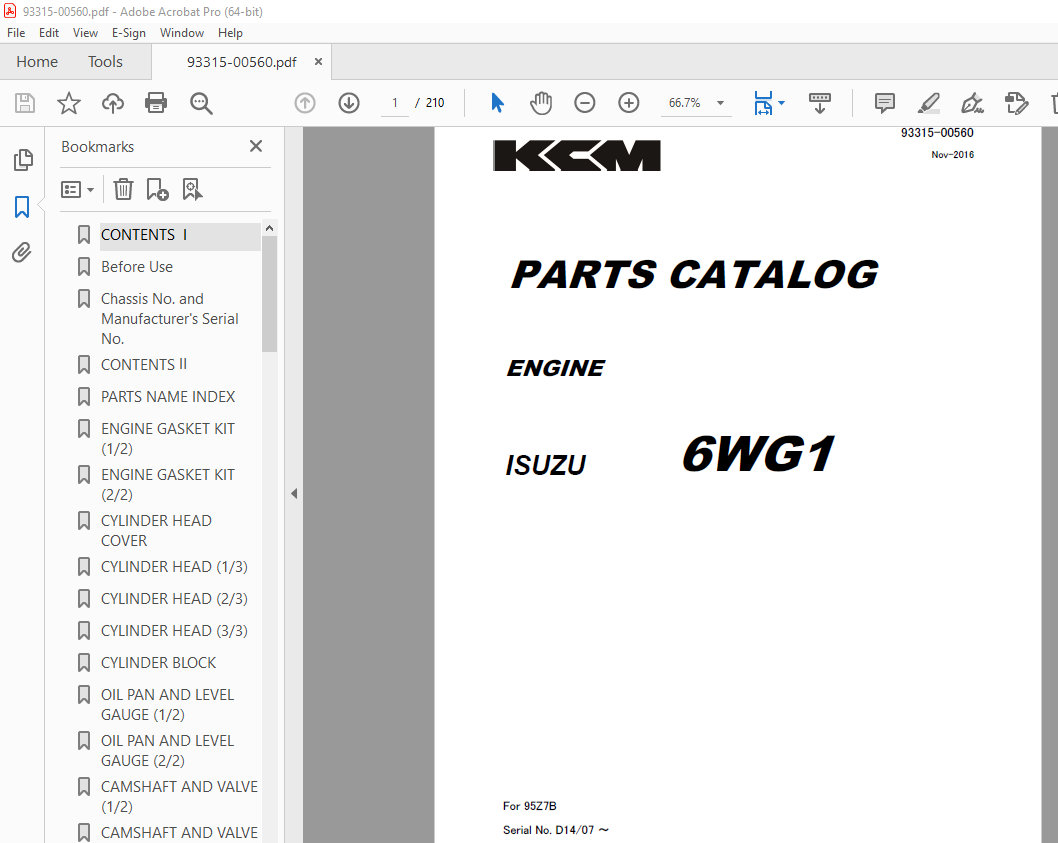Select OIL PAN AND LEVEL GAUGE (2/2)
Image resolution: width=1058 pixels, height=843 pixels.
(167, 751)
